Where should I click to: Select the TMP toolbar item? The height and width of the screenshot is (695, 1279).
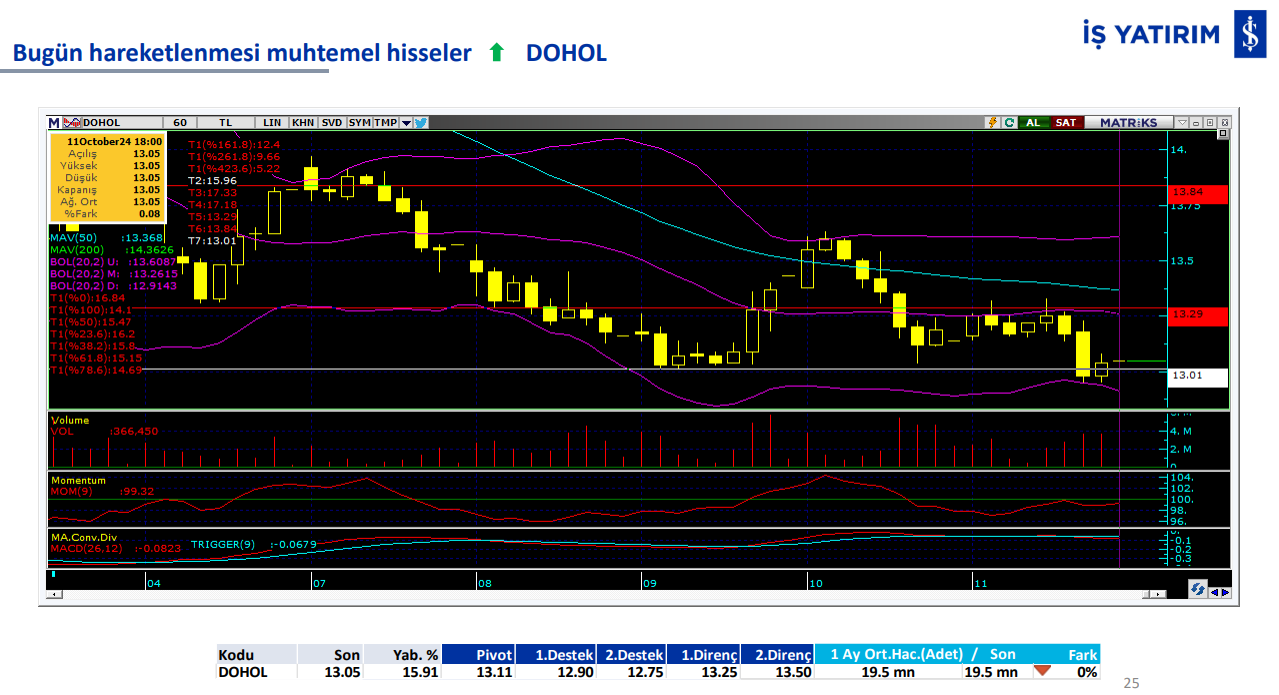[385, 123]
